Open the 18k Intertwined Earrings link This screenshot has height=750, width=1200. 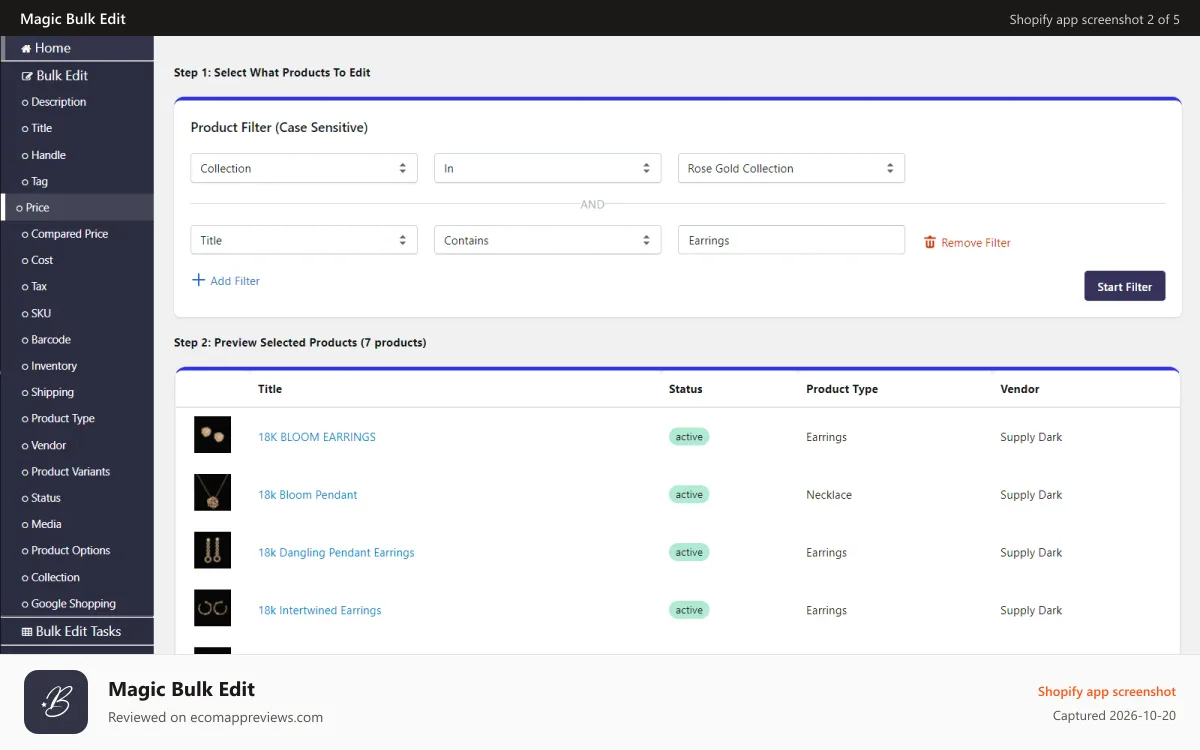tap(320, 611)
